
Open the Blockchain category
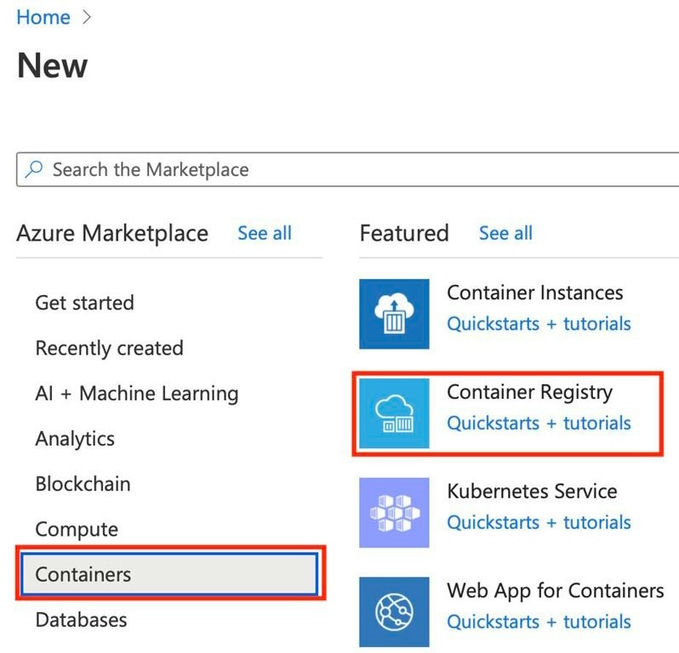tap(83, 483)
